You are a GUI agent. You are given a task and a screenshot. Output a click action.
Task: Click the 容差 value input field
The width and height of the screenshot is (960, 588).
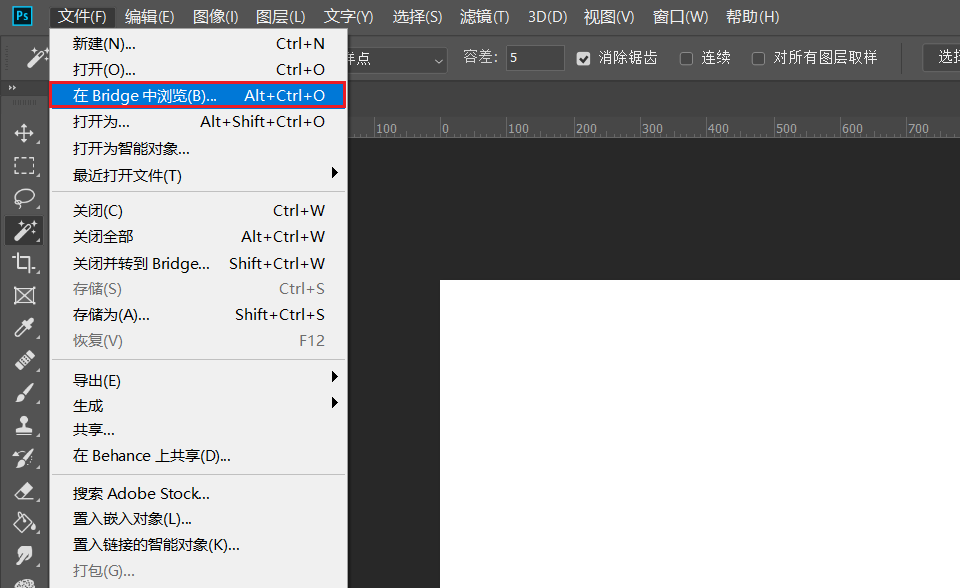pos(535,57)
